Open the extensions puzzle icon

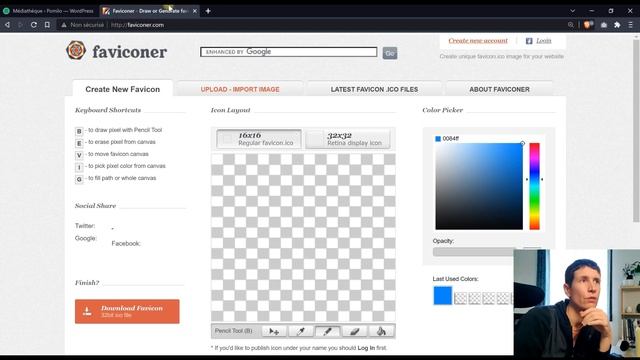pyautogui.click(x=617, y=25)
